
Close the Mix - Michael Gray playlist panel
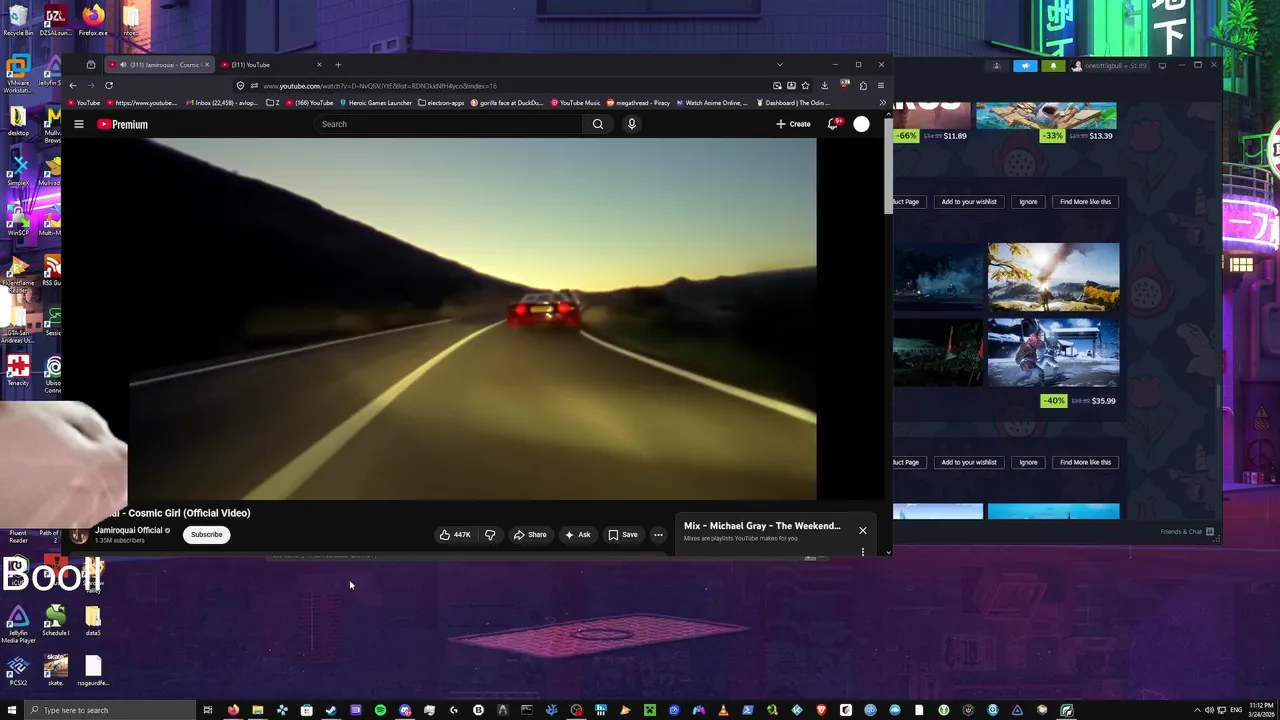pos(863,530)
